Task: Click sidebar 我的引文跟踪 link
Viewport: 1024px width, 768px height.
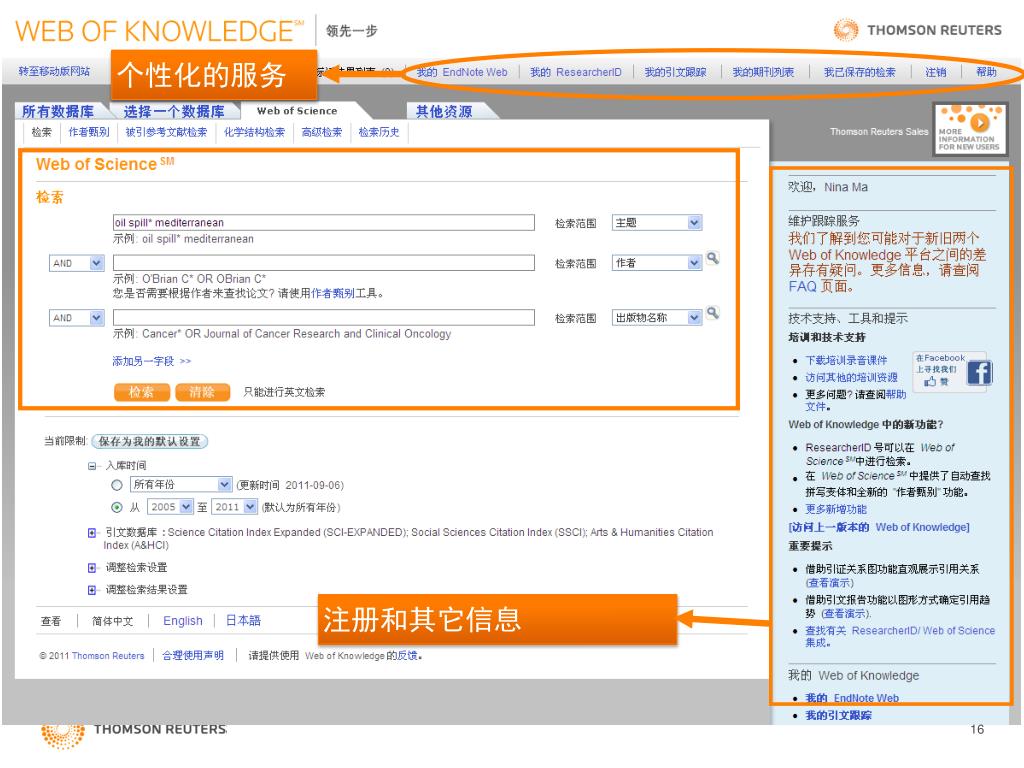Action: pos(839,715)
